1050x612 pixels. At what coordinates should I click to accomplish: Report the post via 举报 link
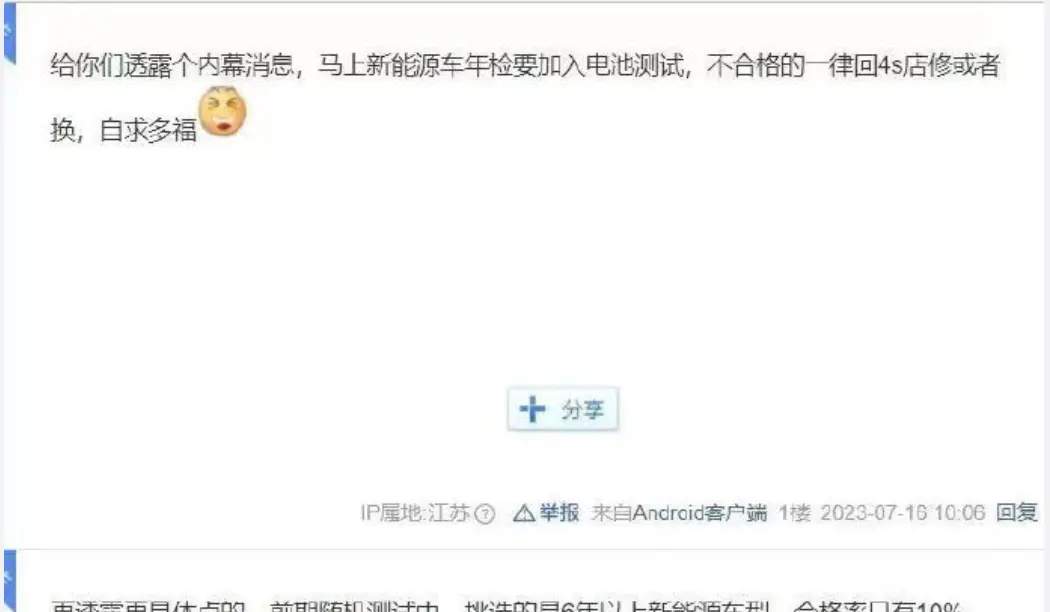click(x=559, y=513)
